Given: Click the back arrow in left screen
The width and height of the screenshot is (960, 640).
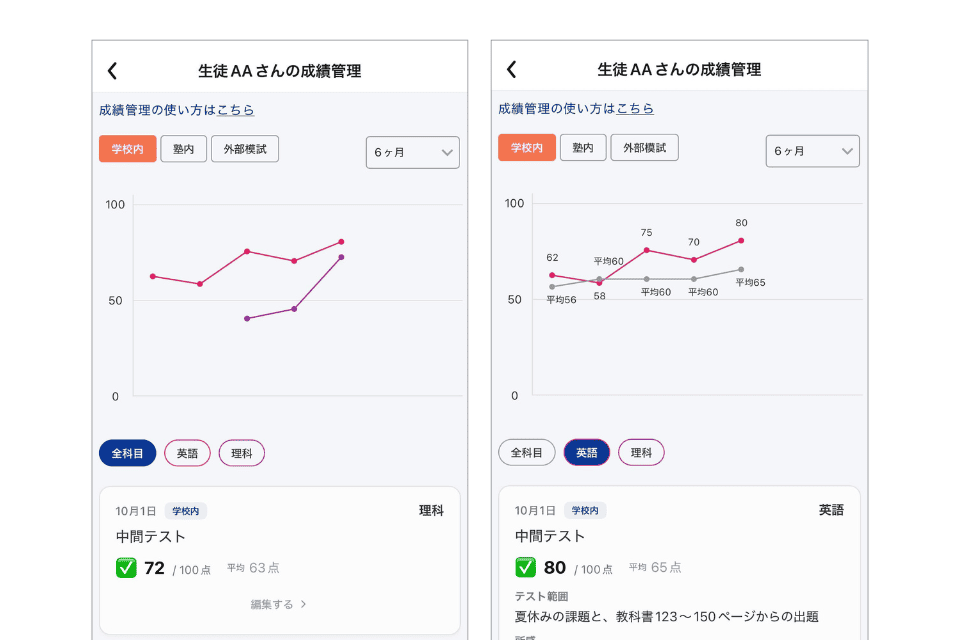Looking at the screenshot, I should click(x=112, y=70).
